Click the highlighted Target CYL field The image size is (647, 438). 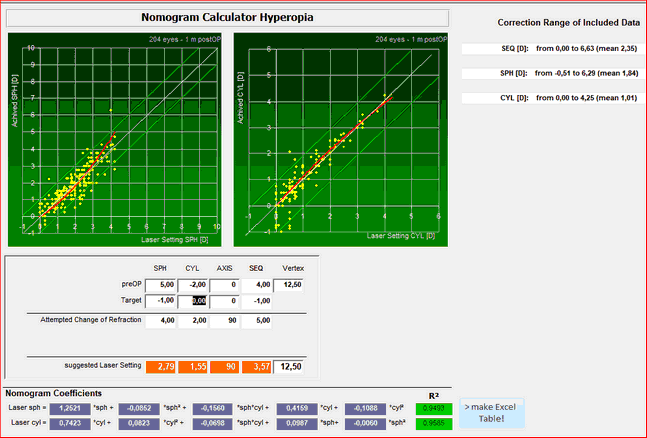193,300
